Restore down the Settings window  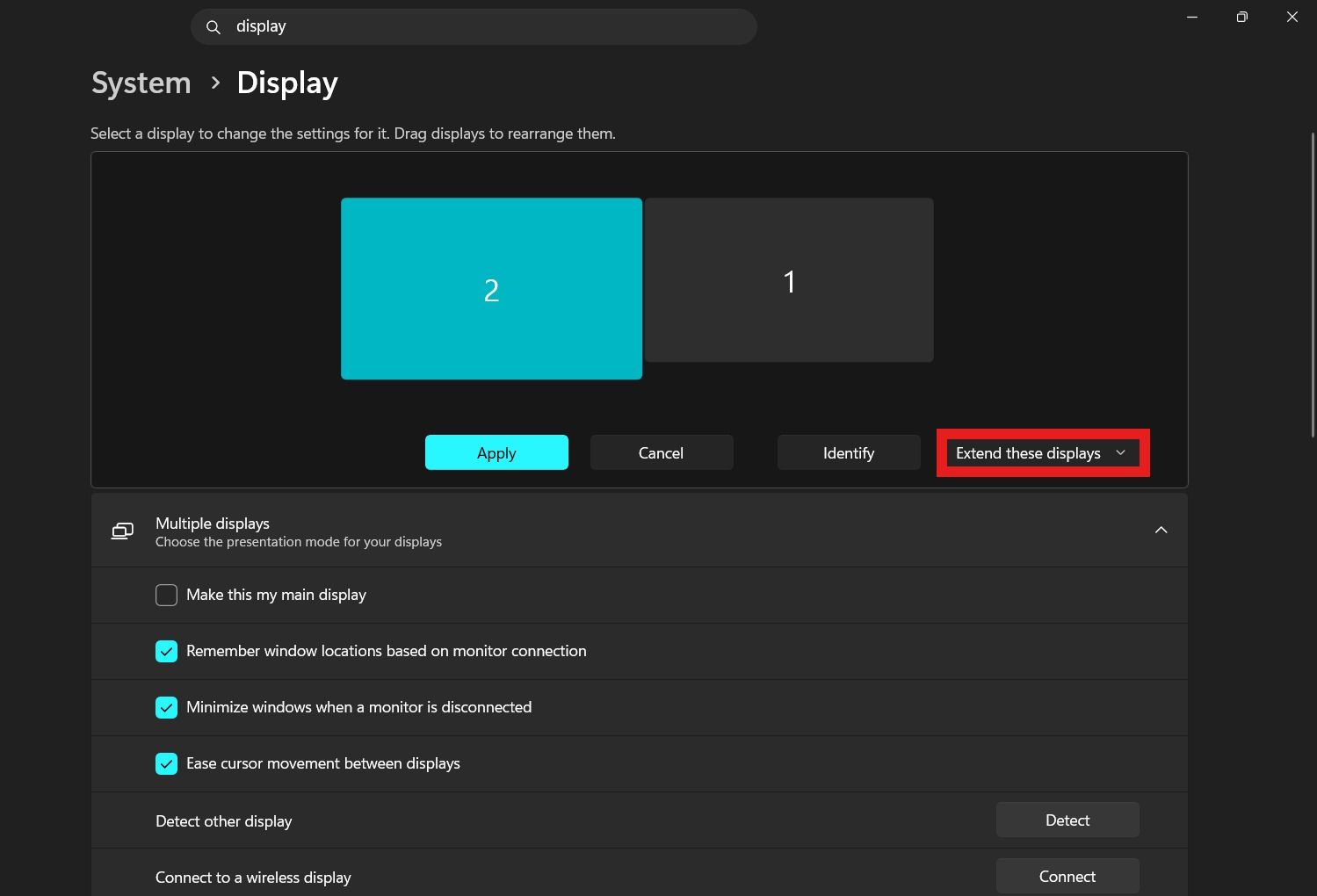coord(1241,17)
